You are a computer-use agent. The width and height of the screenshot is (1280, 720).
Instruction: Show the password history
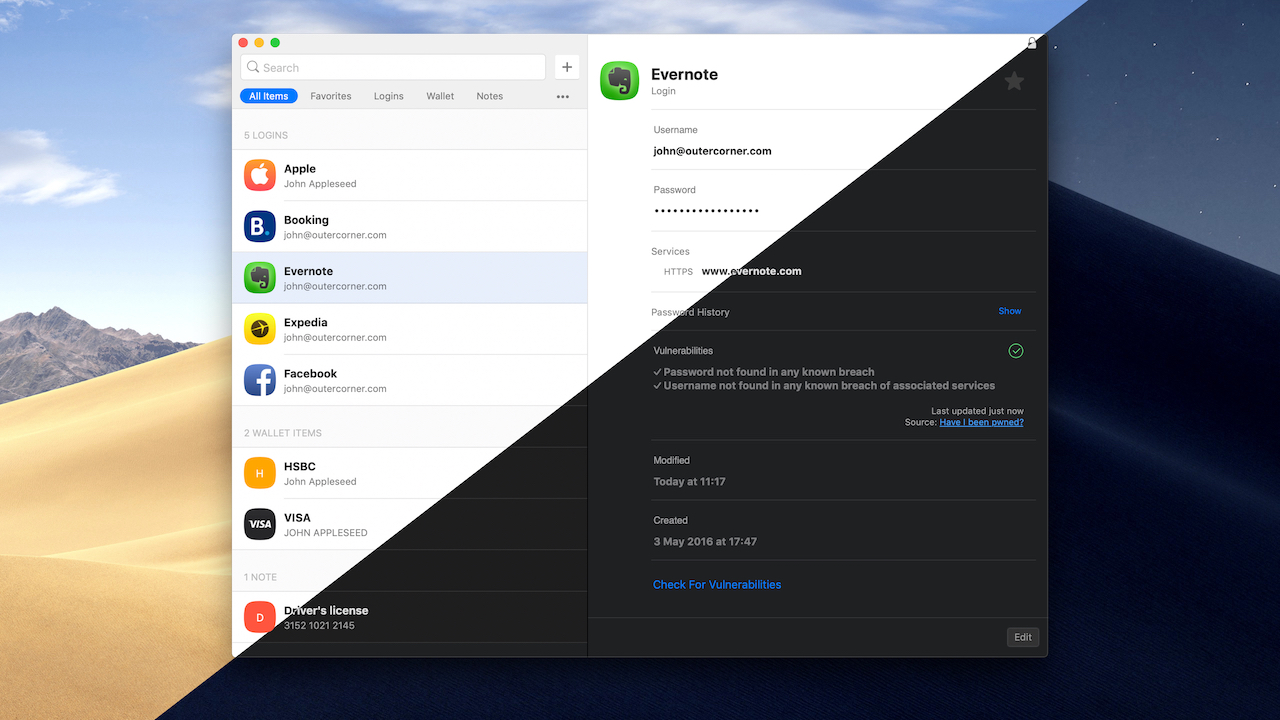1009,311
